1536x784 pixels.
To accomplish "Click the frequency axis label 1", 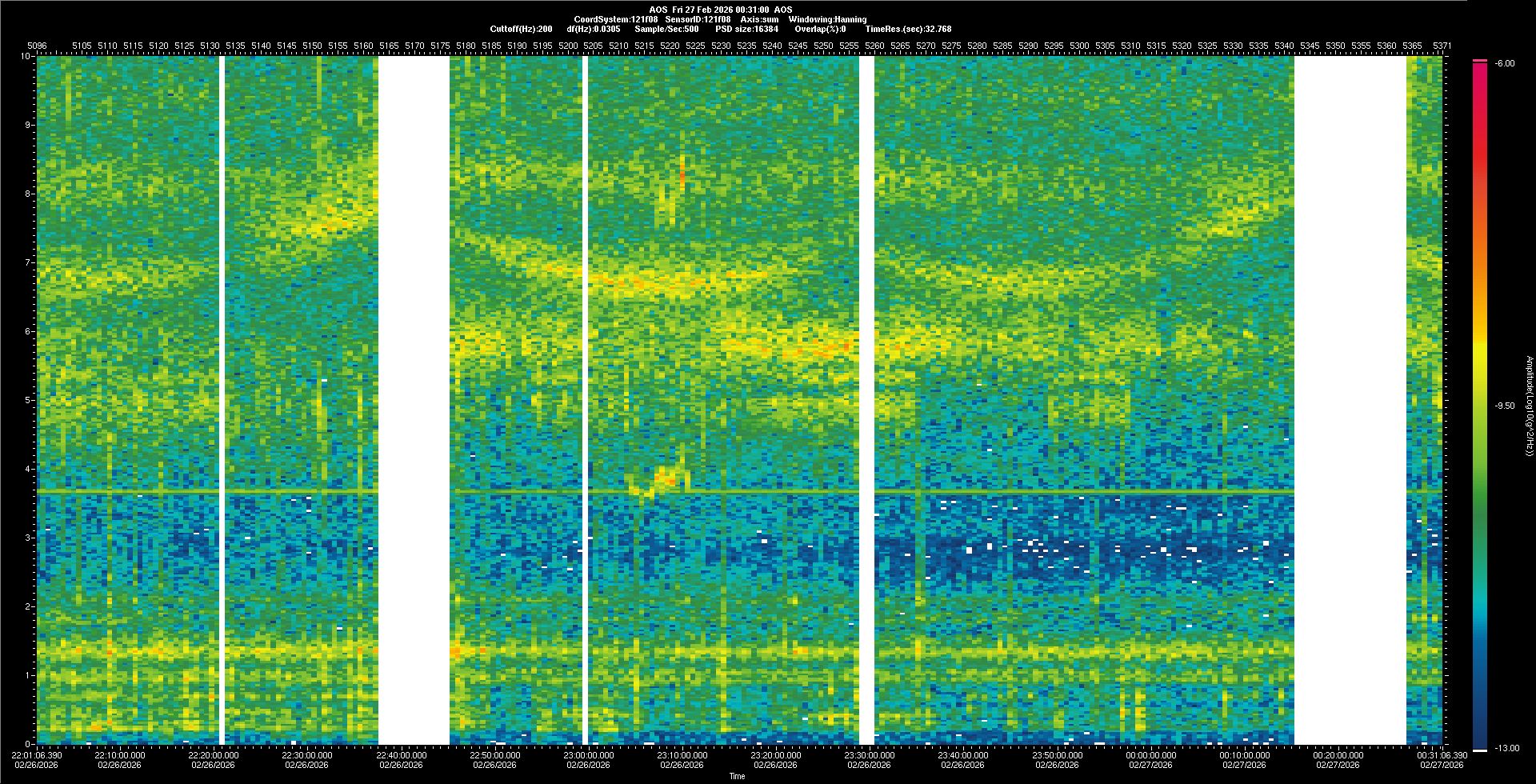I will 29,675.
